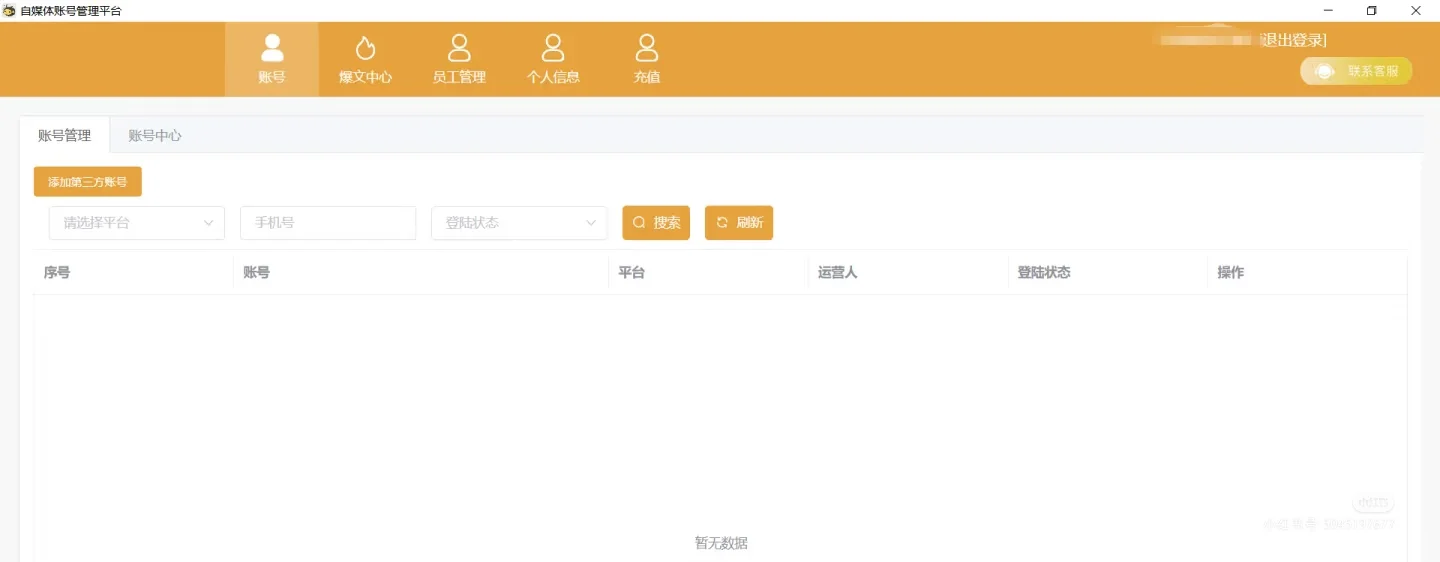Open the 登陆状态 dropdown
The width and height of the screenshot is (1440, 562).
coord(519,223)
